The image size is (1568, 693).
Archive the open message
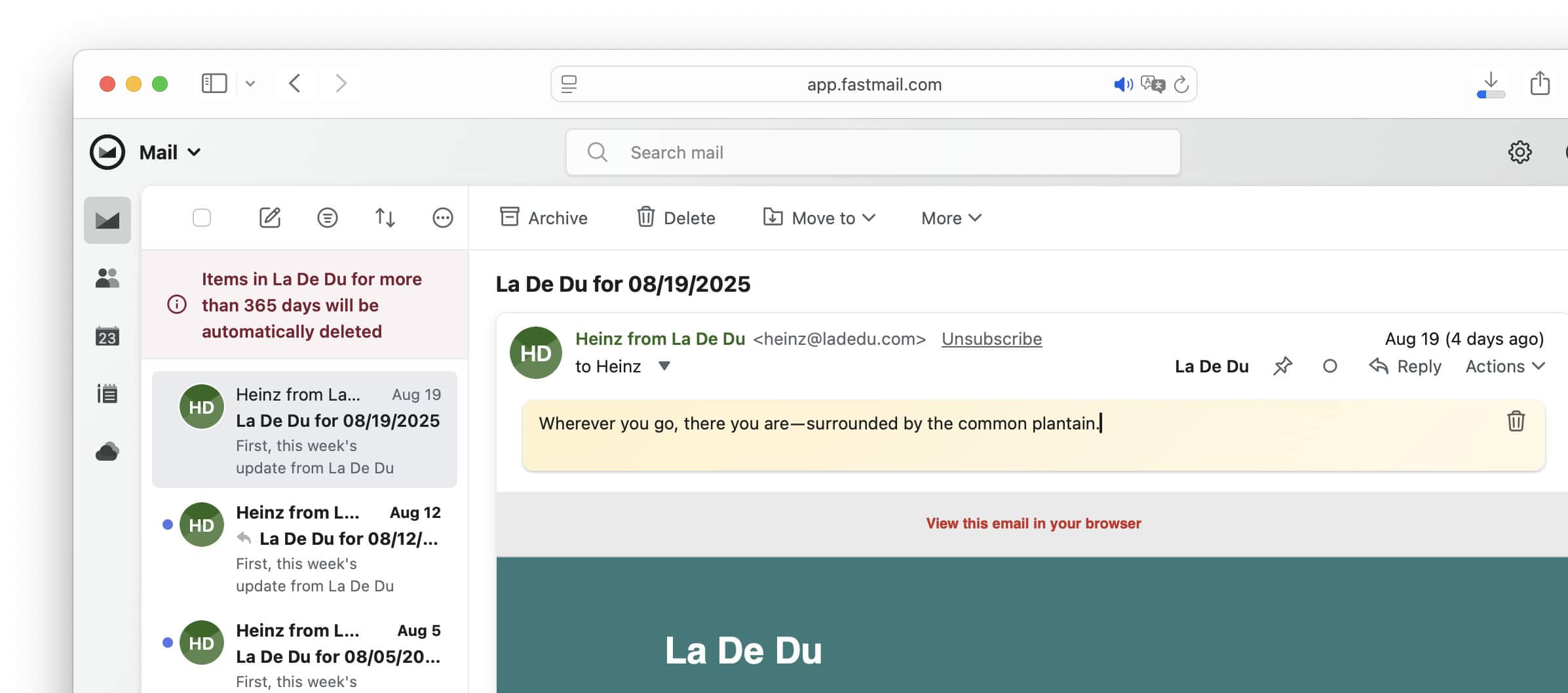pyautogui.click(x=543, y=218)
